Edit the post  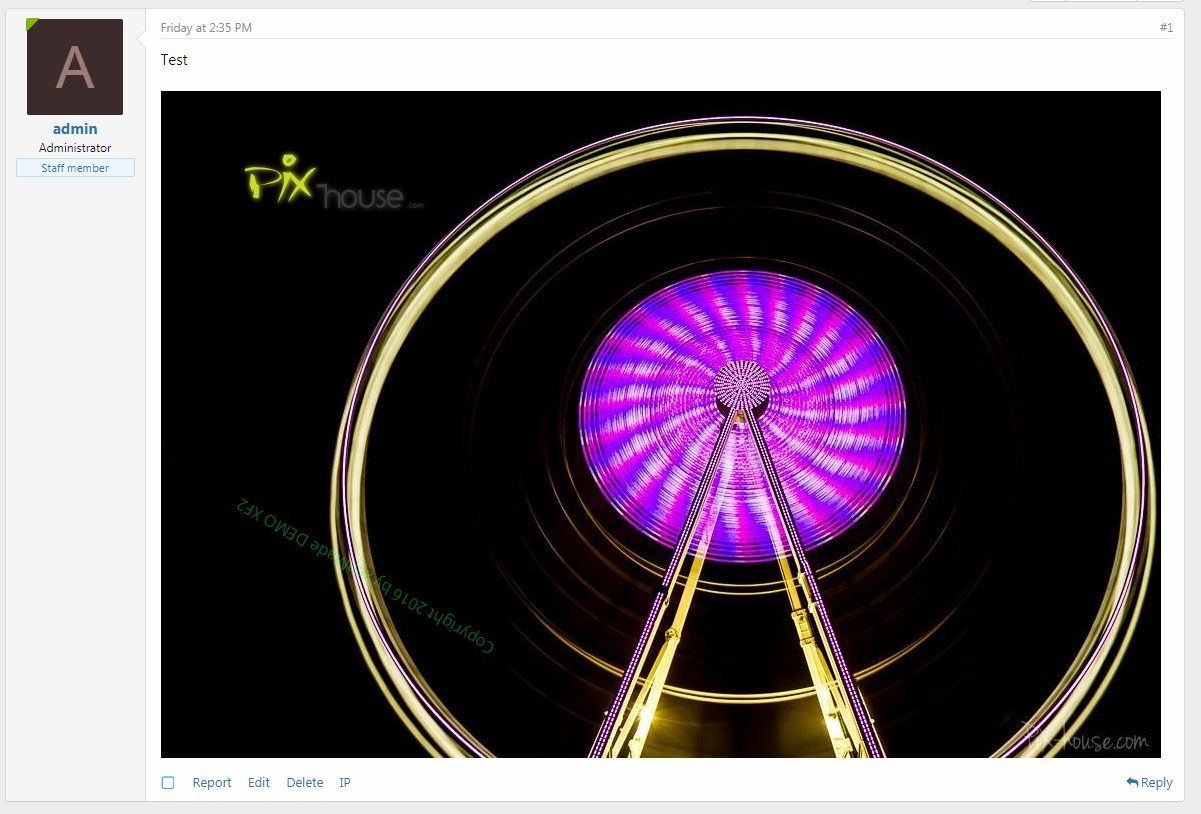[x=259, y=783]
